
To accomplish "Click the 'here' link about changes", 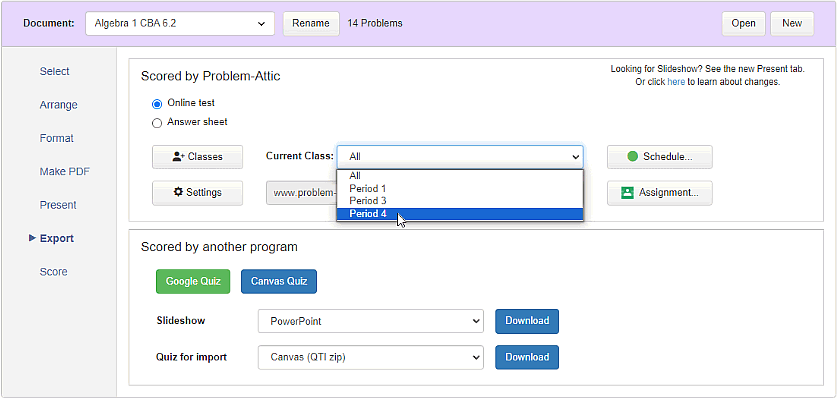I will 676,82.
